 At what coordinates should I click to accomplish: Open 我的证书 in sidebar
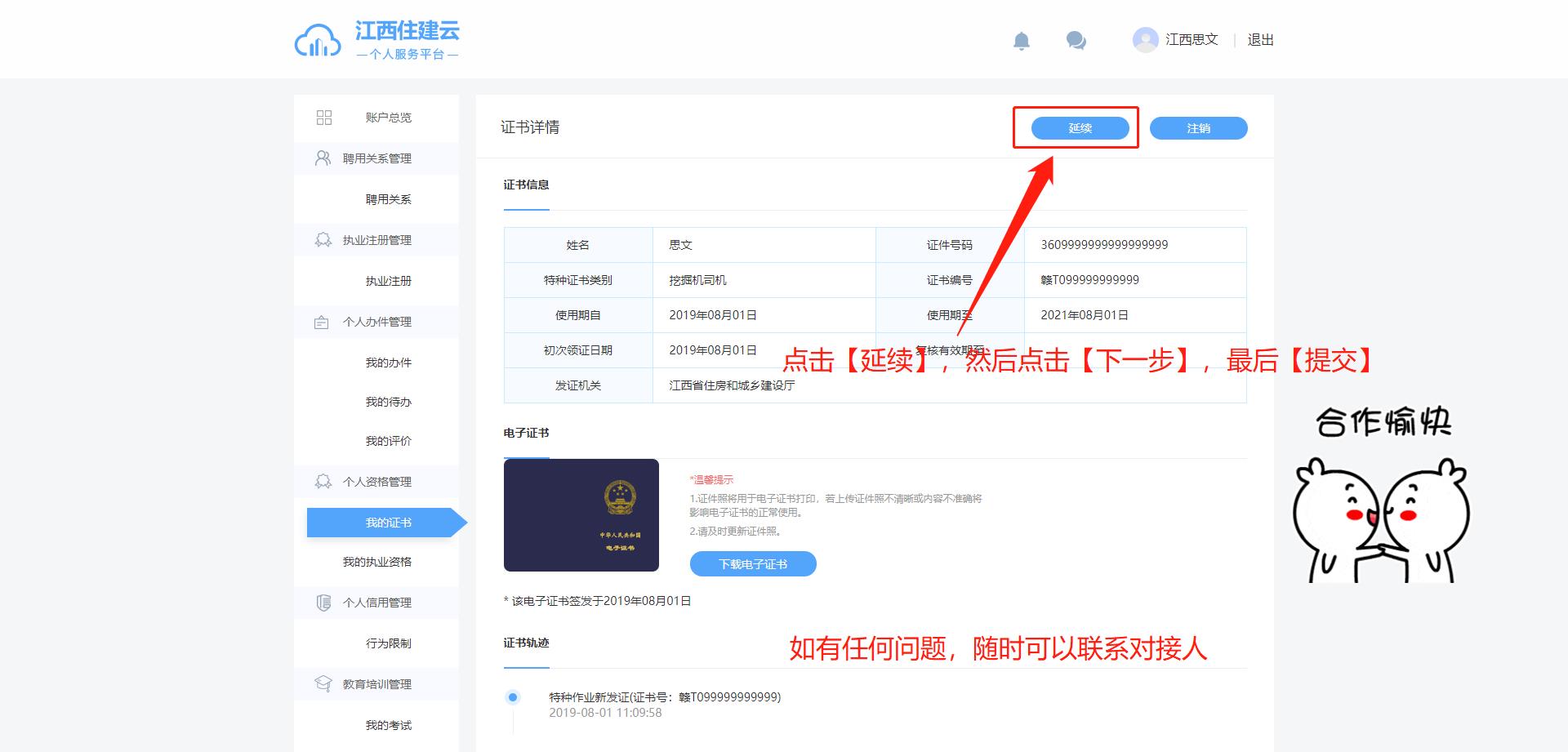pos(388,523)
